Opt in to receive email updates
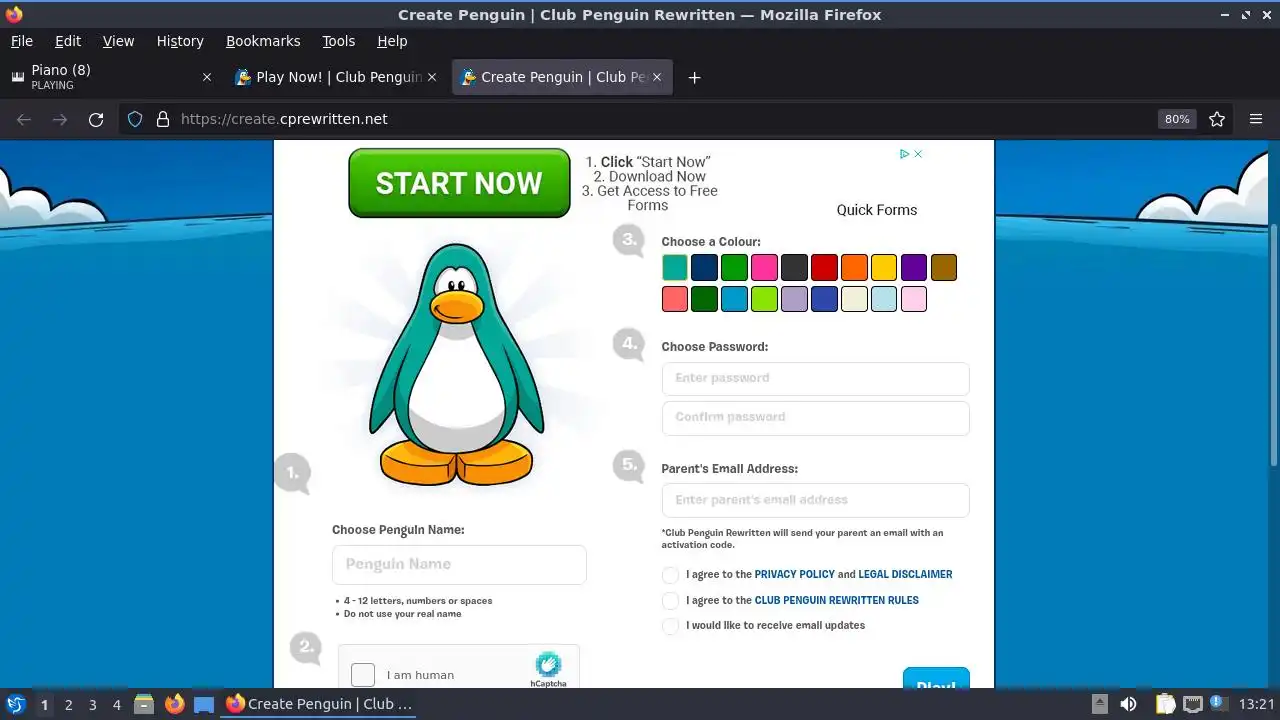Viewport: 1280px width, 720px height. (x=670, y=626)
